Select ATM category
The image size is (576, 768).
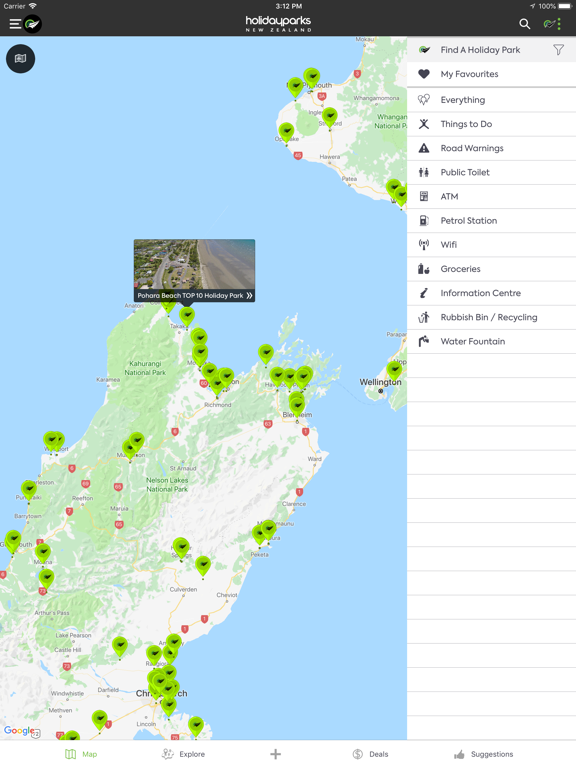pos(491,196)
